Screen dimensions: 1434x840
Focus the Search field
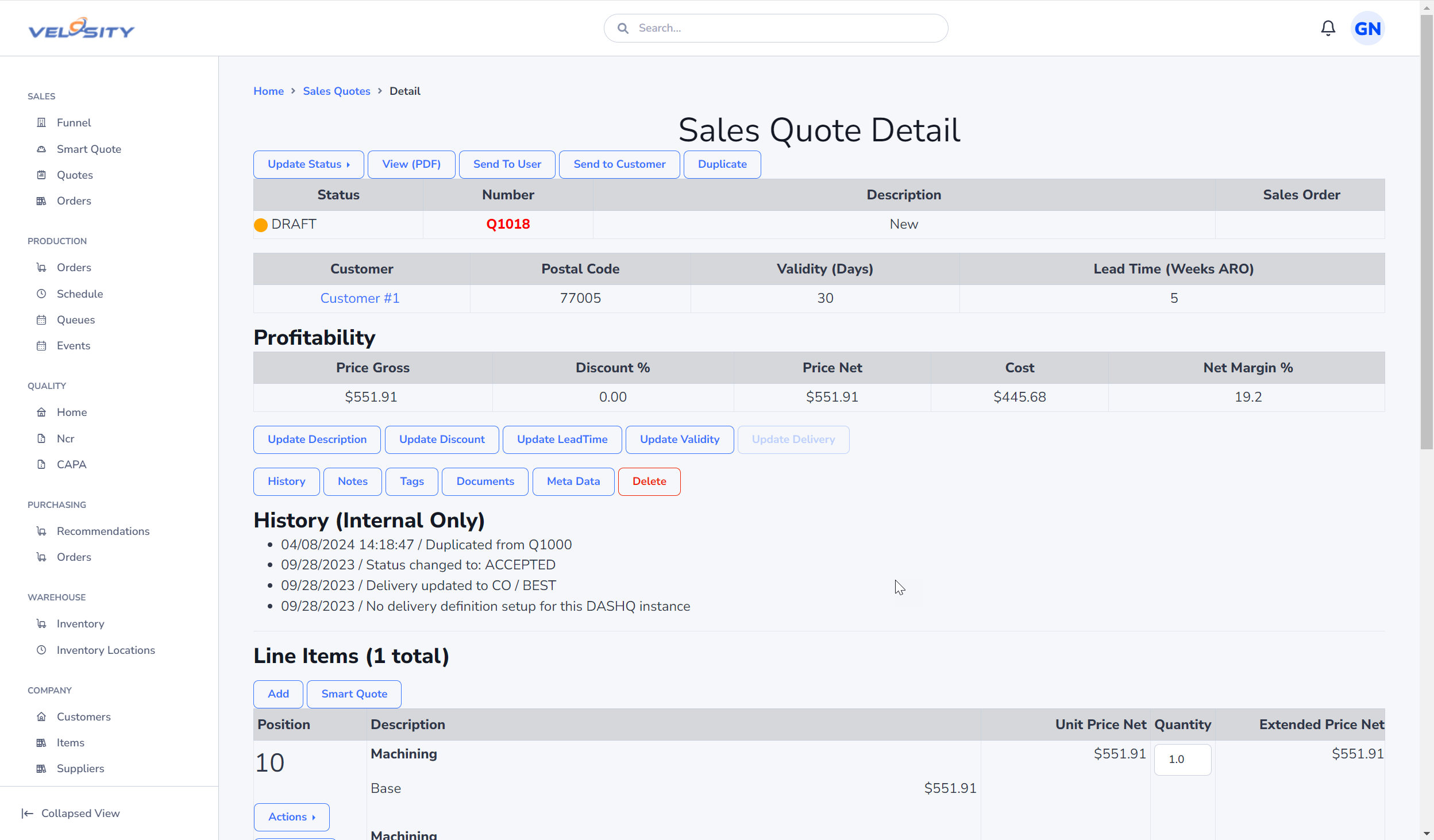776,28
